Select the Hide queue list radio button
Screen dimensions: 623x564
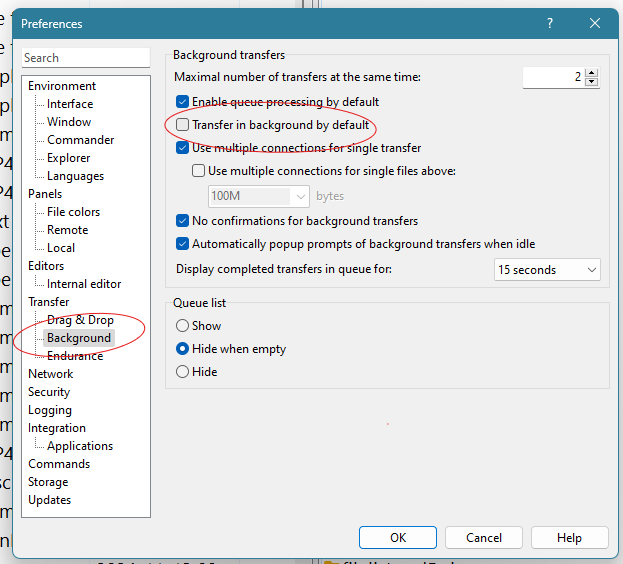pyautogui.click(x=183, y=372)
